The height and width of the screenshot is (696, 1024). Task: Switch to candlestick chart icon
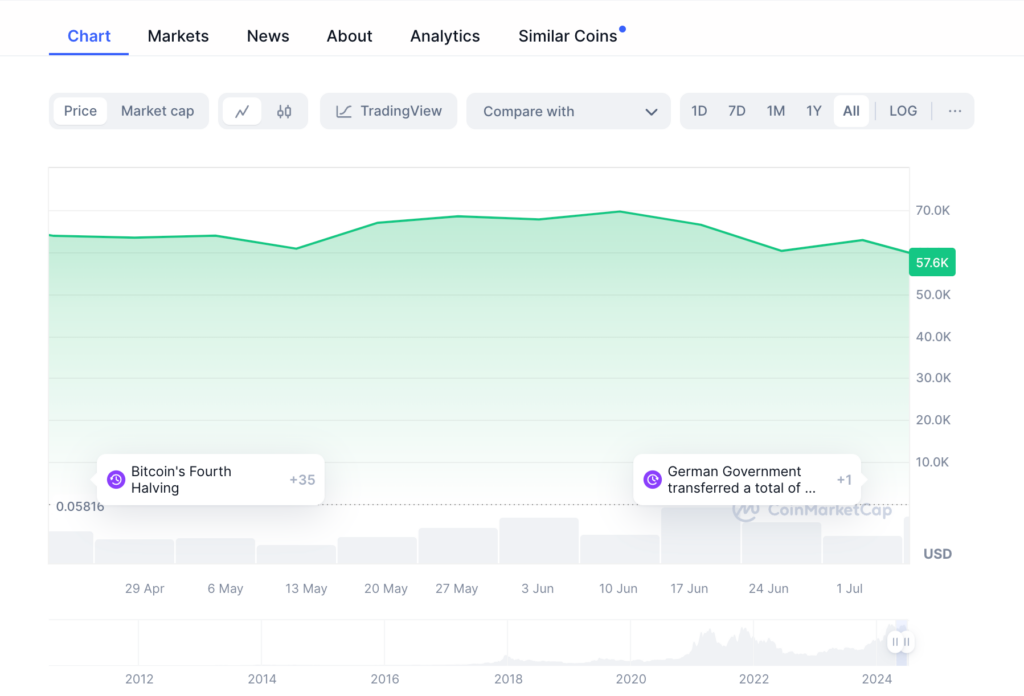[284, 111]
